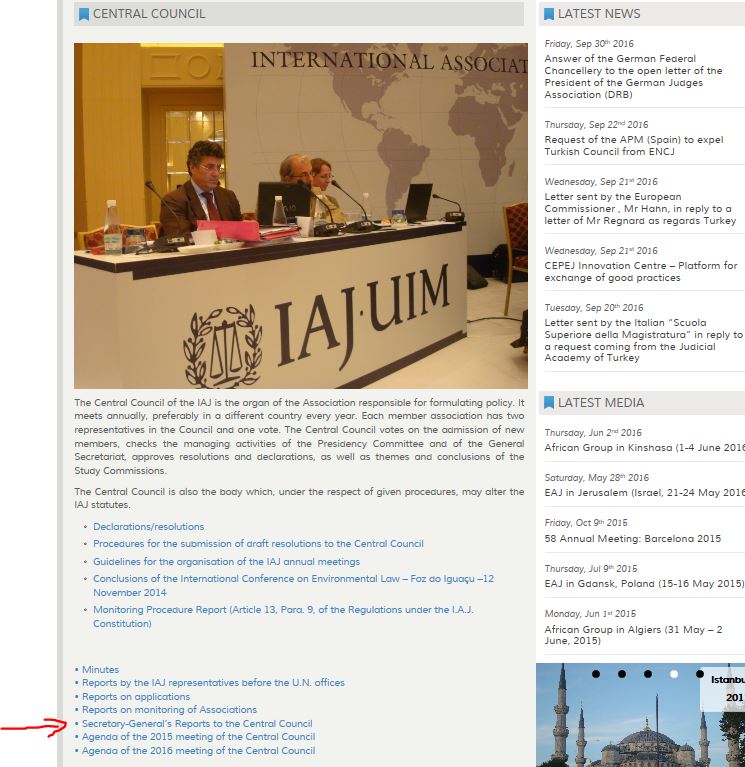This screenshot has width=745, height=767.
Task: Click the date Saturday, May 28th 2016
Action: tap(597, 478)
